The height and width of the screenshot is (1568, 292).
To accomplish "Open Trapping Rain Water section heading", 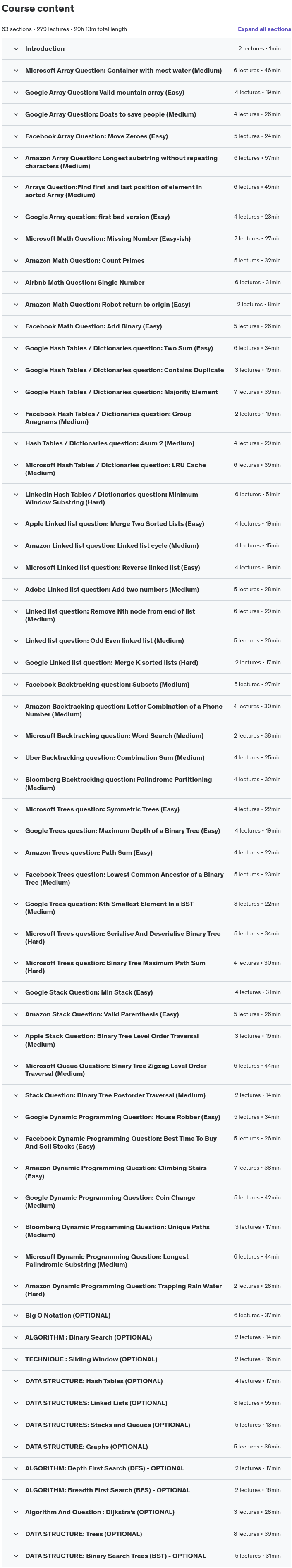I will (x=123, y=1290).
